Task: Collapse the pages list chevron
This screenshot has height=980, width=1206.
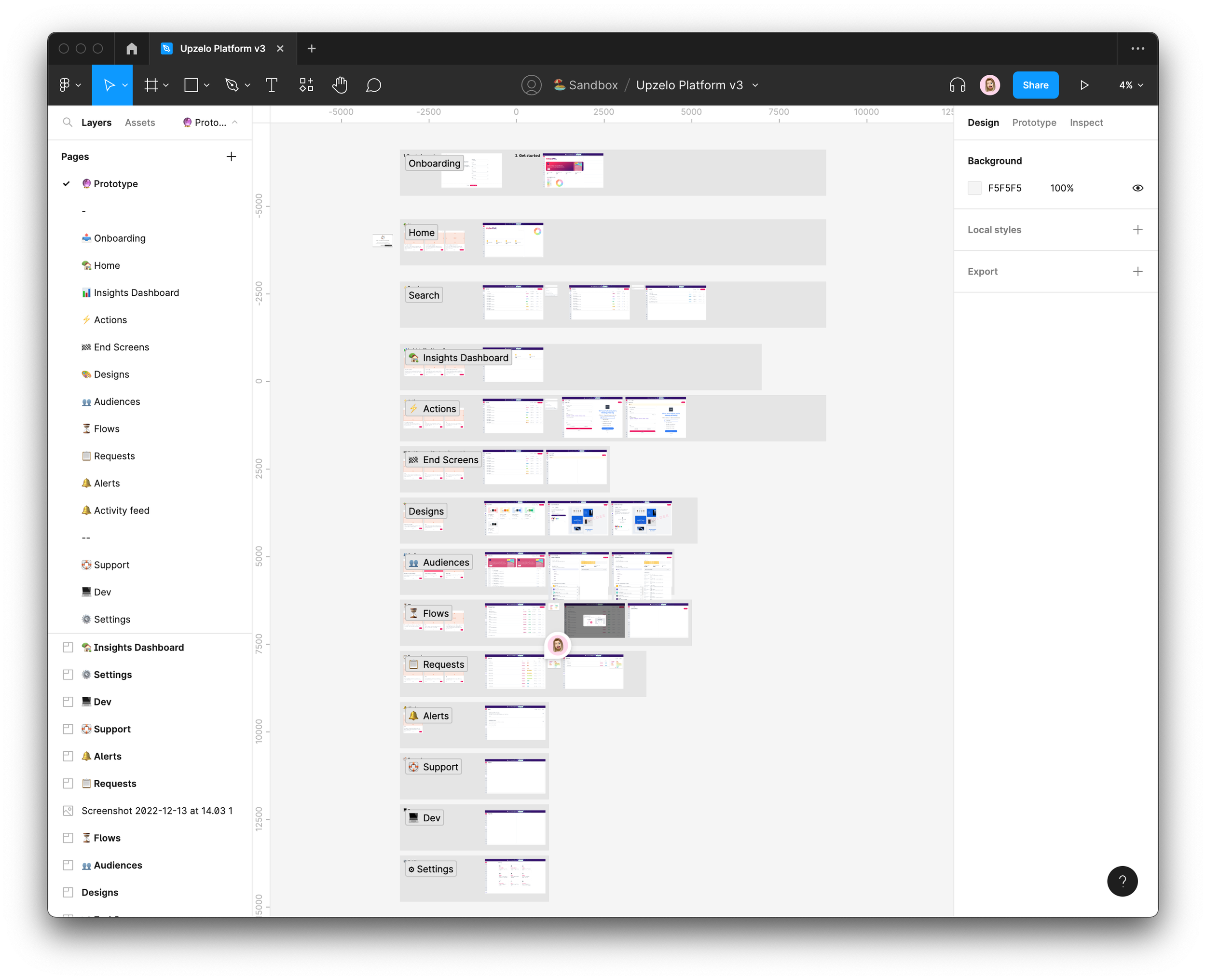Action: pyautogui.click(x=235, y=123)
